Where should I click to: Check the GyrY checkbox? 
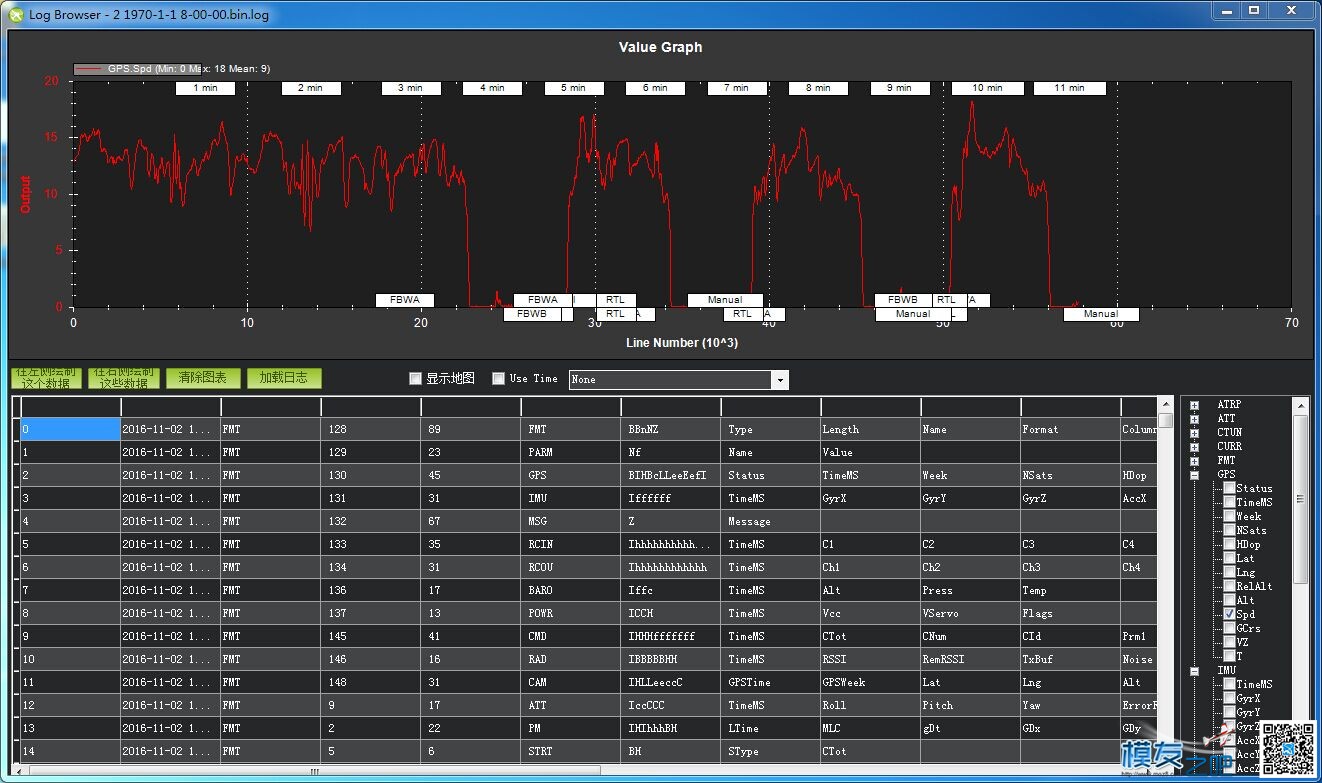(x=1229, y=712)
